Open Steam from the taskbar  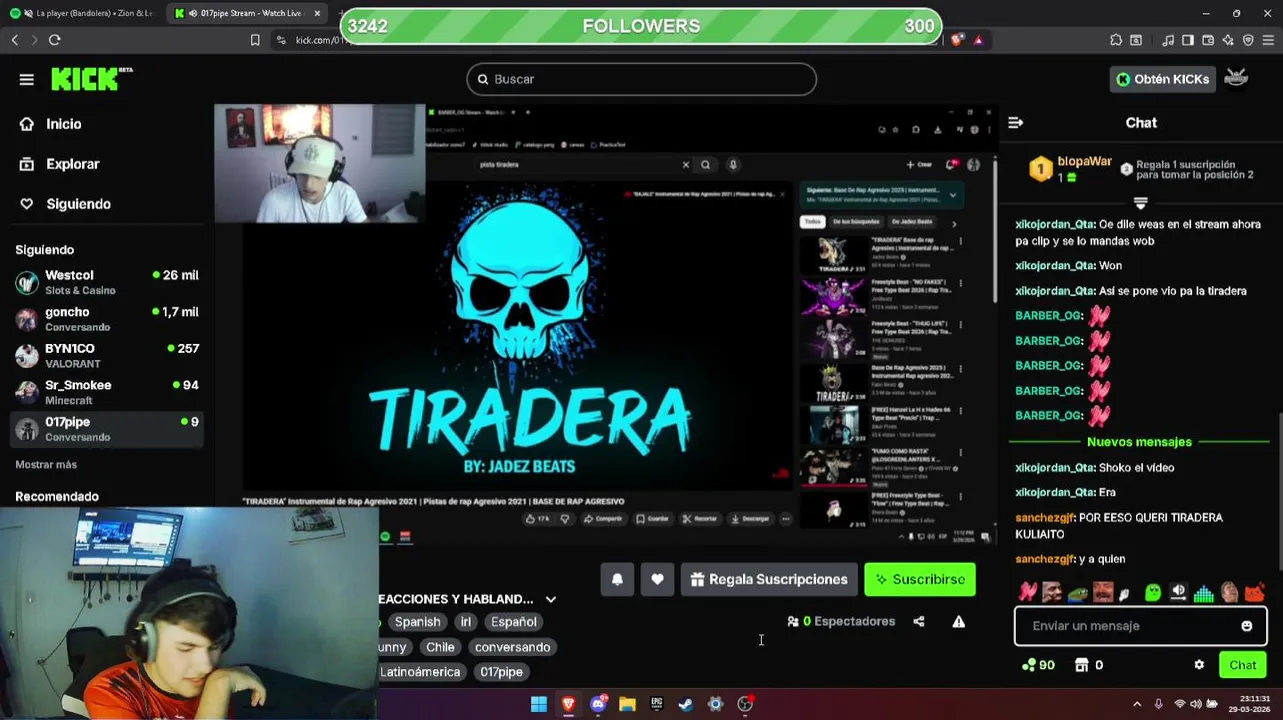[686, 704]
